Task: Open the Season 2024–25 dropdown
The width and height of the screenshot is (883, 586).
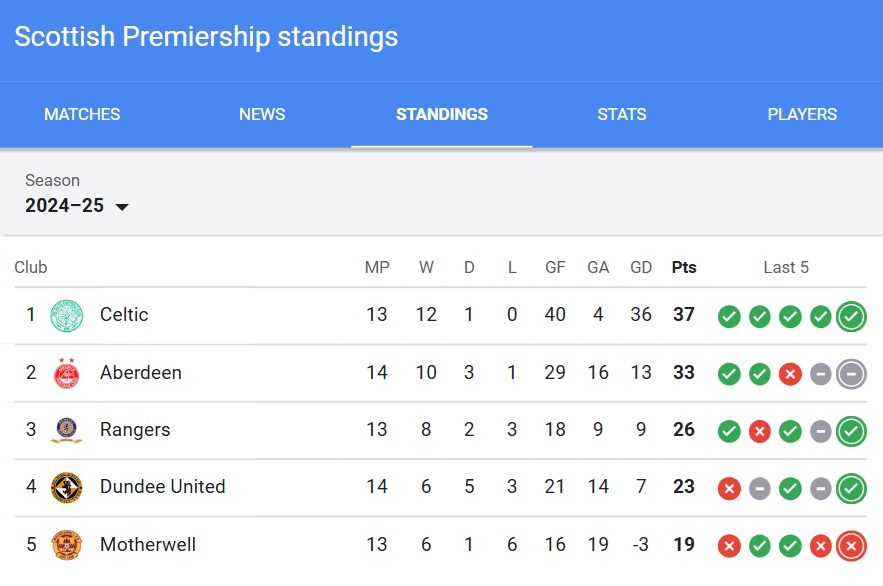Action: [77, 206]
